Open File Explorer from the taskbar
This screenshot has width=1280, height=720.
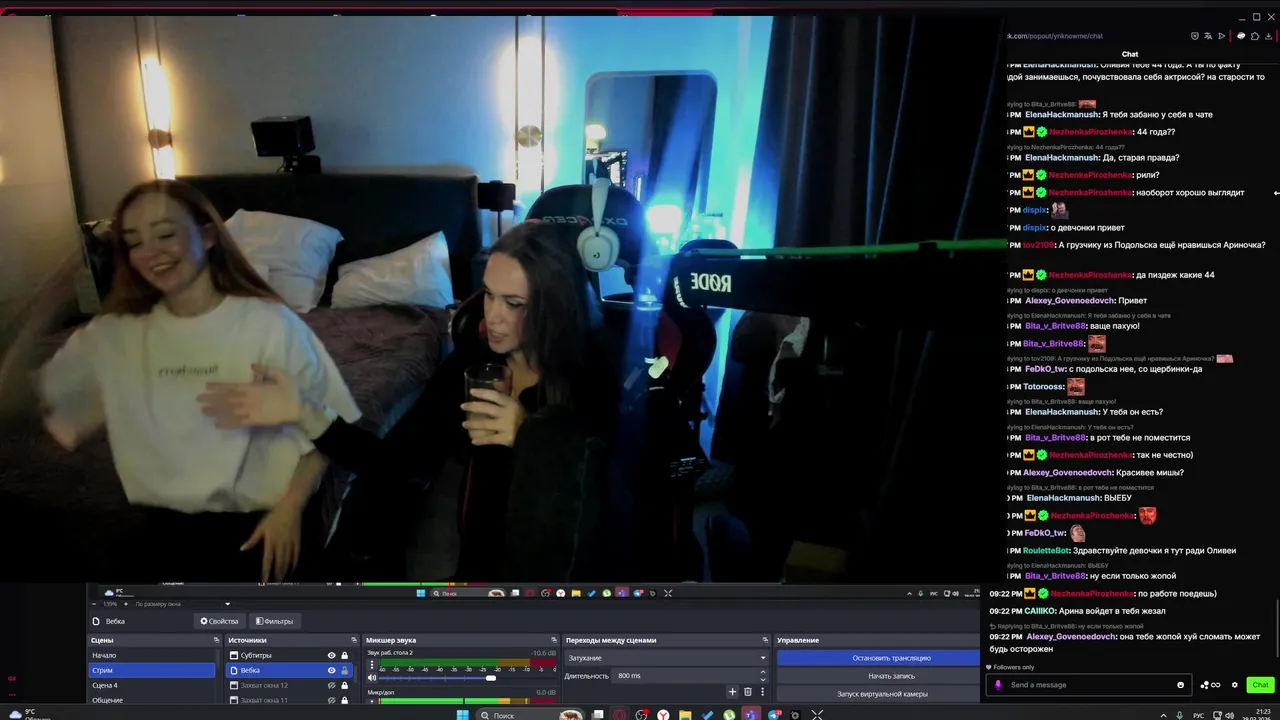[685, 715]
